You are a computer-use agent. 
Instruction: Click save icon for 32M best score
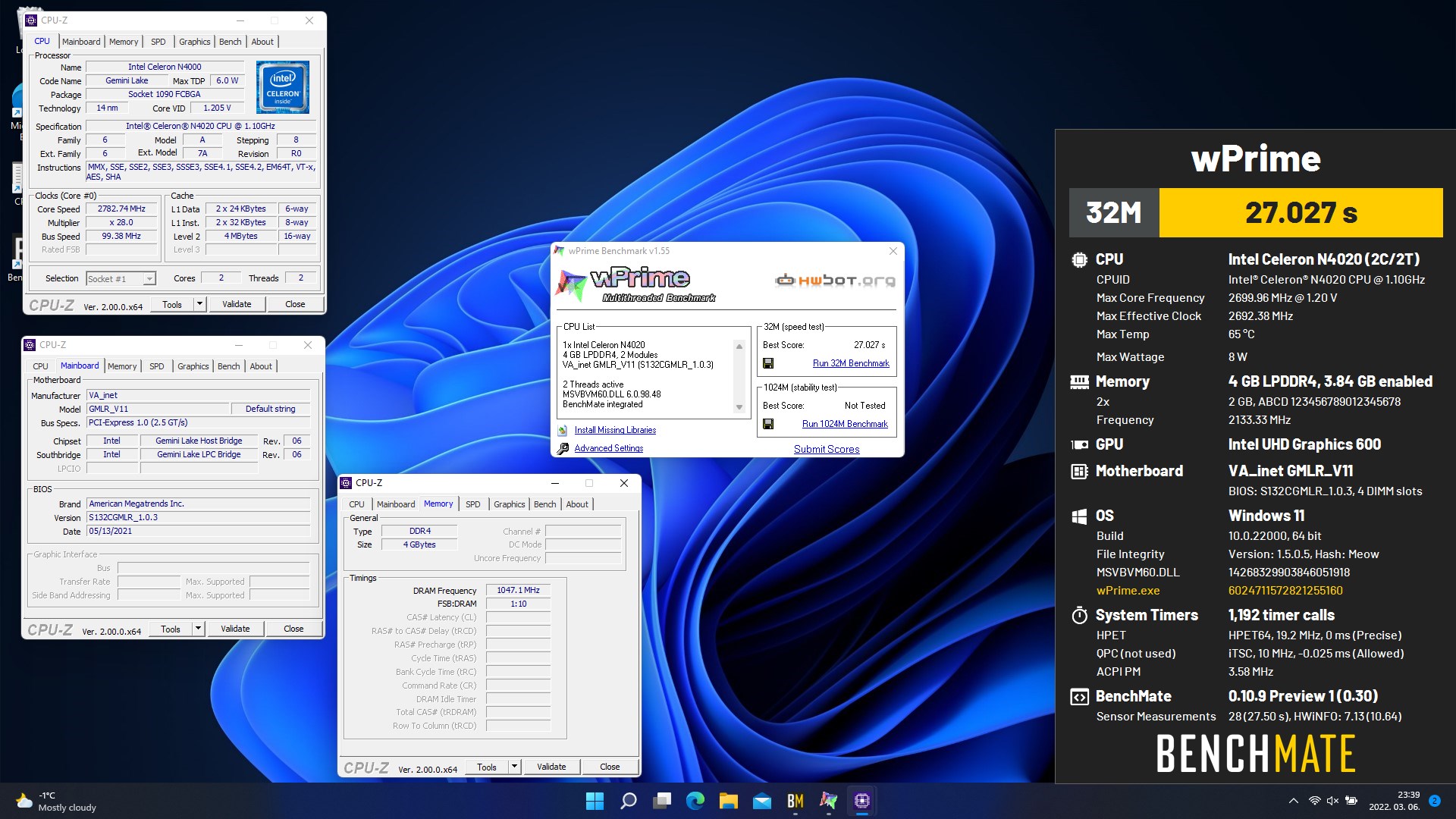point(768,363)
